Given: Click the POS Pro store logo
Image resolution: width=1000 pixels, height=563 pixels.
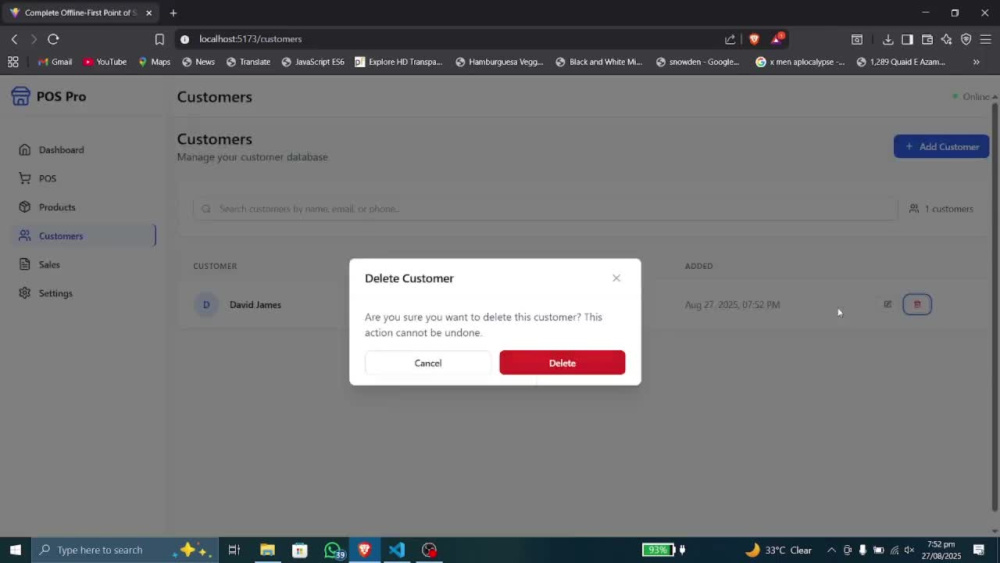Looking at the screenshot, I should [x=20, y=96].
